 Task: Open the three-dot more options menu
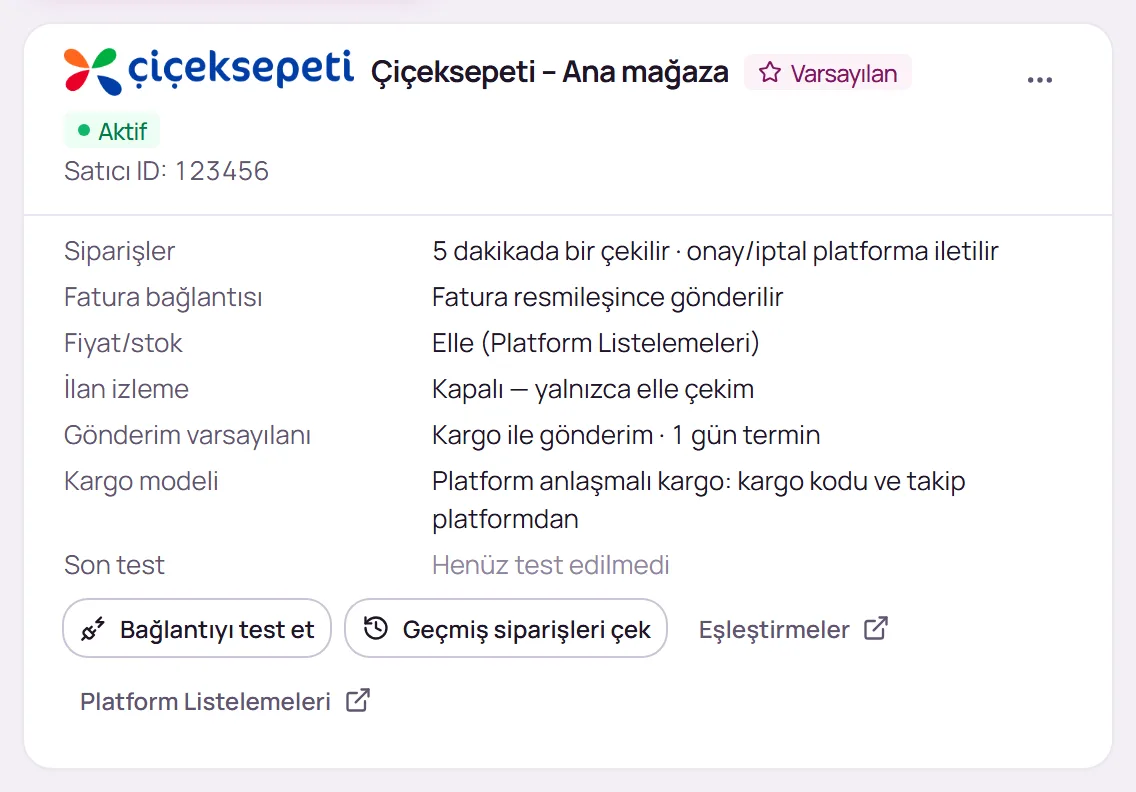click(1040, 80)
